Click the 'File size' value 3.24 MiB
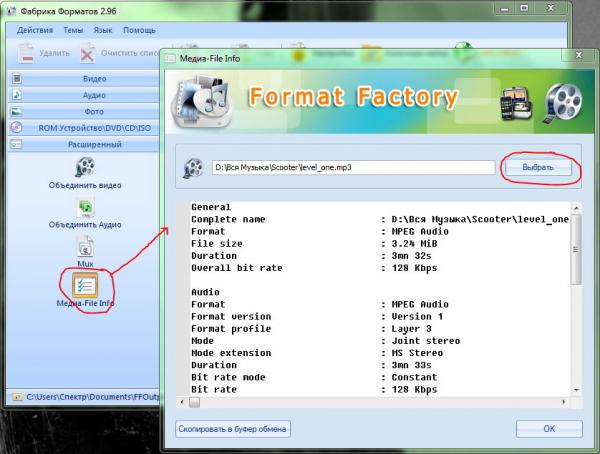The width and height of the screenshot is (600, 454). [414, 243]
